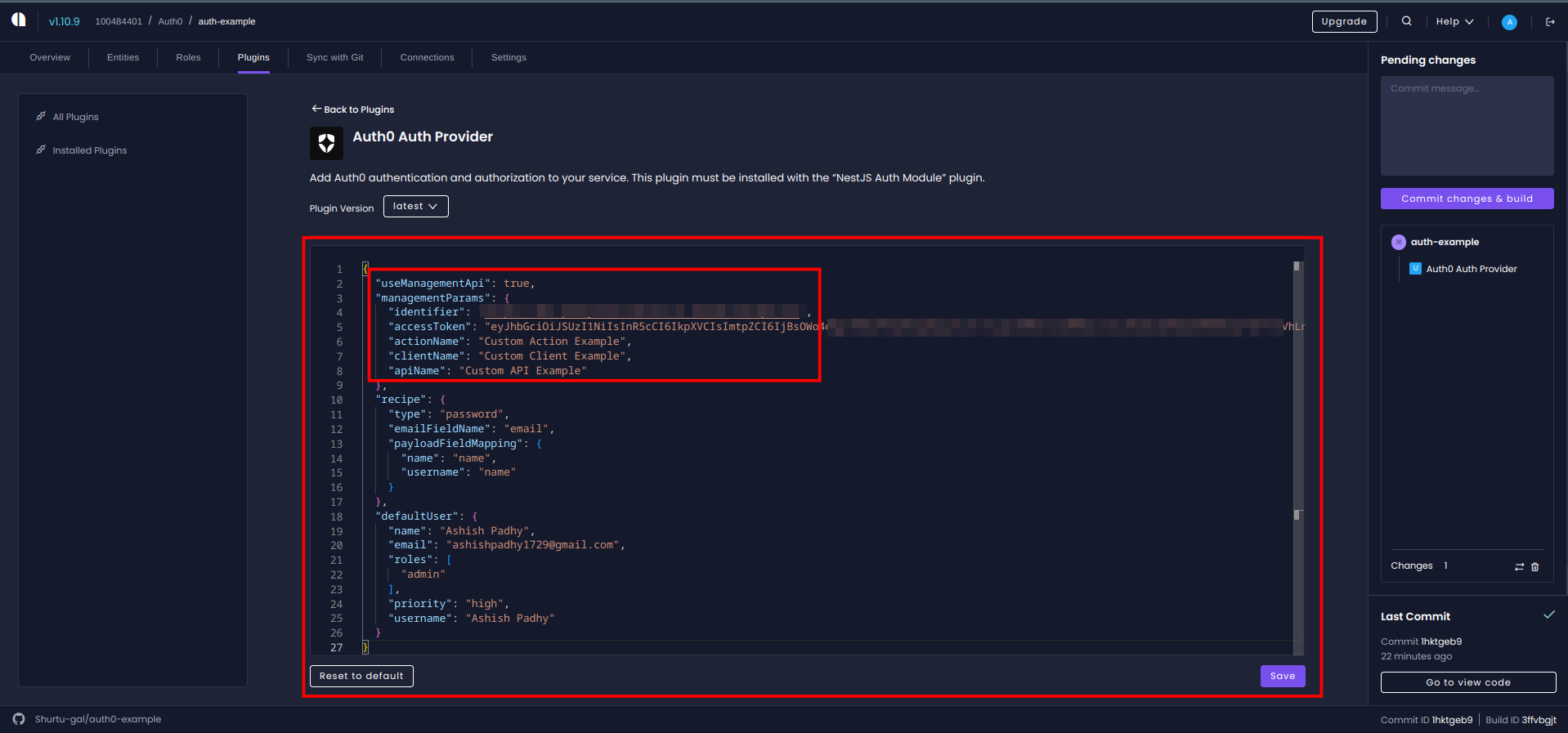Viewport: 1568px width, 733px height.
Task: Open Installed Plugins in the sidebar
Action: (x=90, y=150)
